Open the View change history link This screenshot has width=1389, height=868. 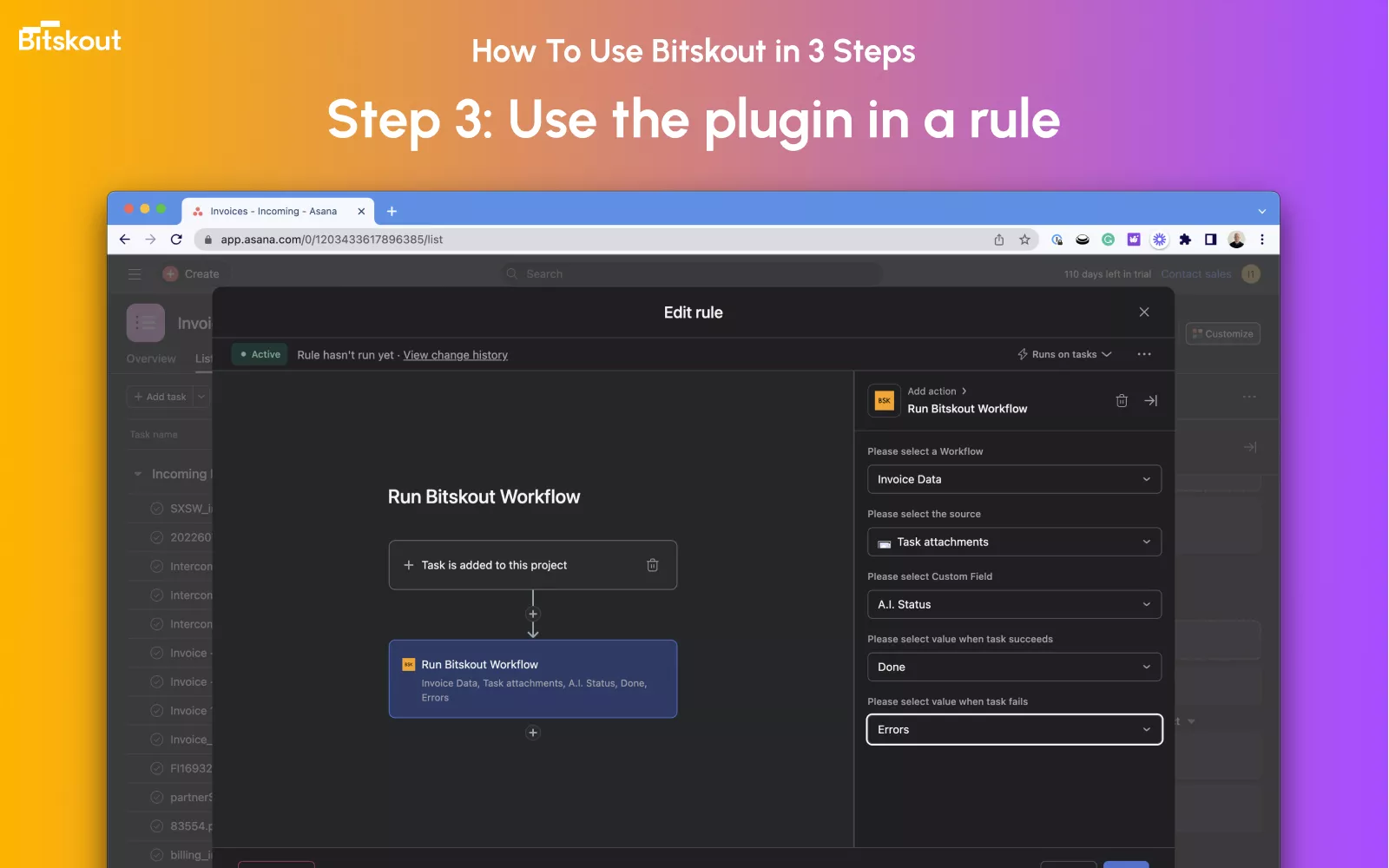tap(455, 355)
